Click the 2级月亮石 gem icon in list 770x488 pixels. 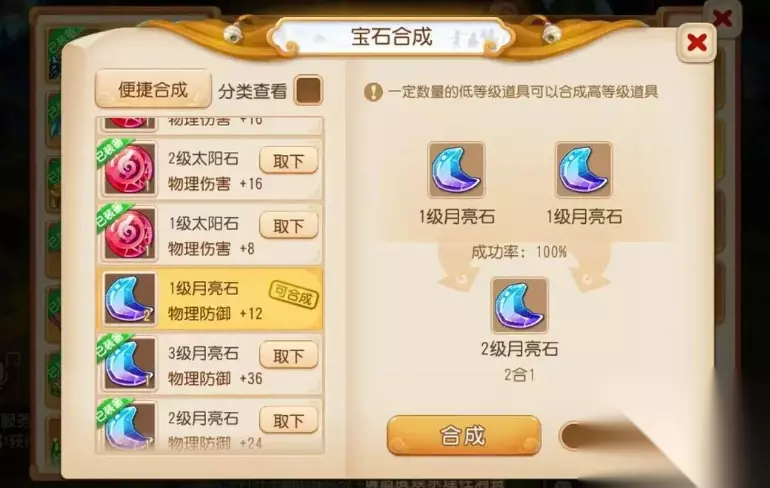click(130, 426)
